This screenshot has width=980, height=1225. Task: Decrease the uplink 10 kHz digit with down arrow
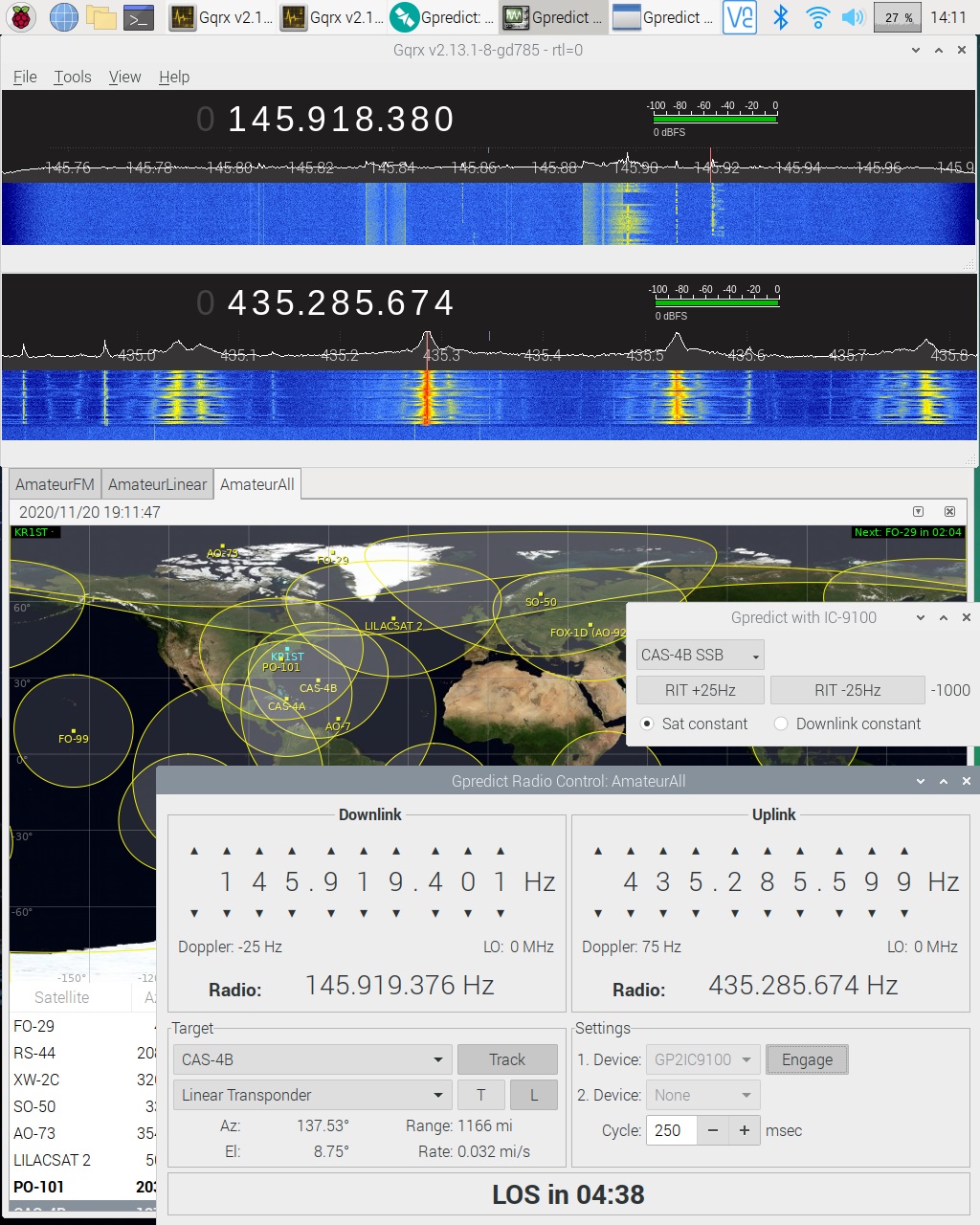768,913
